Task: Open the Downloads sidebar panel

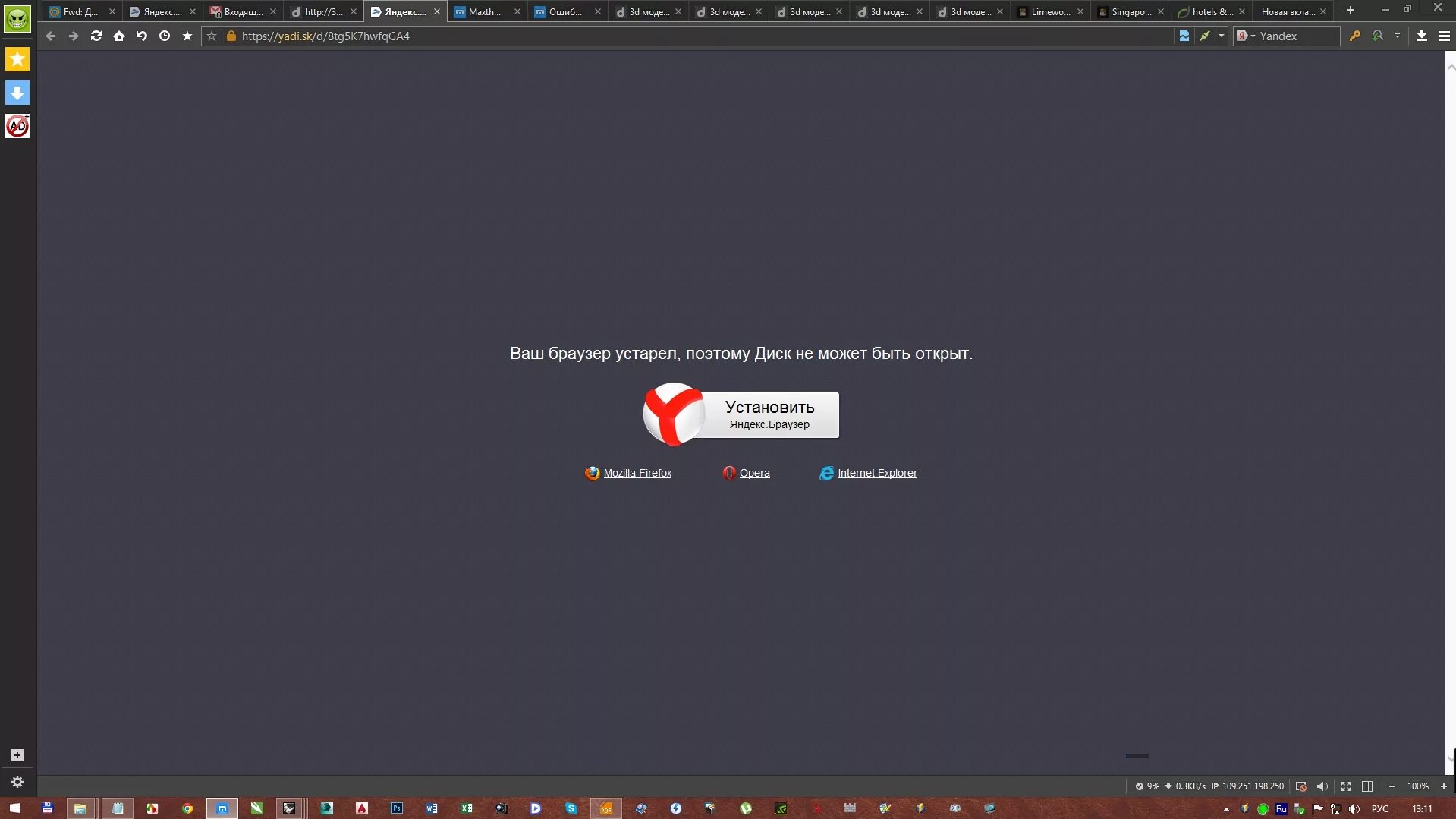Action: pos(17,93)
